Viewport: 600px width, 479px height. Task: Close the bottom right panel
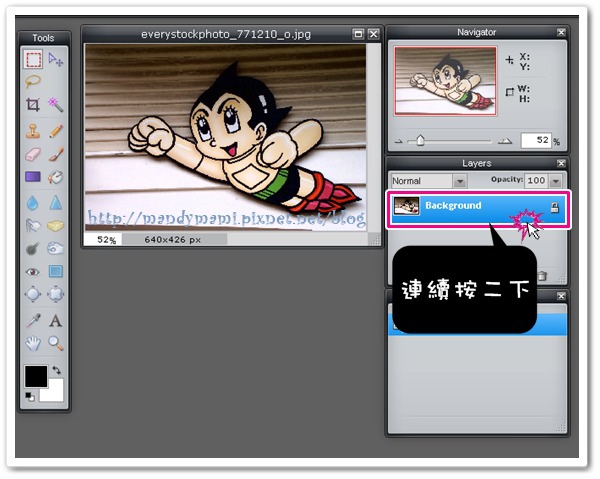click(x=561, y=296)
